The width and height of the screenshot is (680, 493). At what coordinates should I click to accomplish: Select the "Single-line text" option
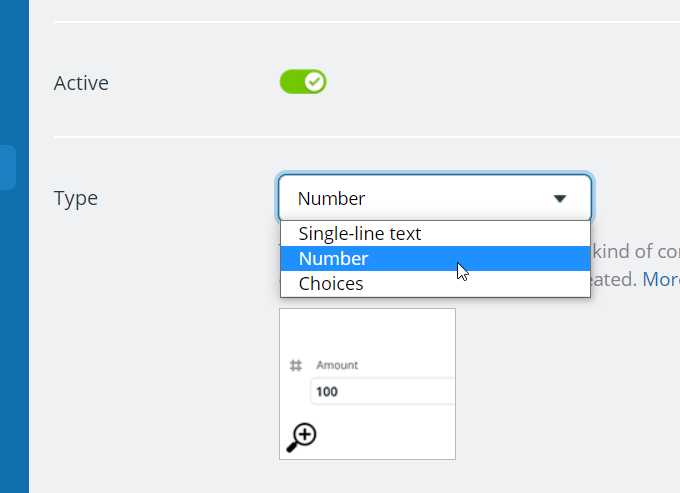point(360,234)
